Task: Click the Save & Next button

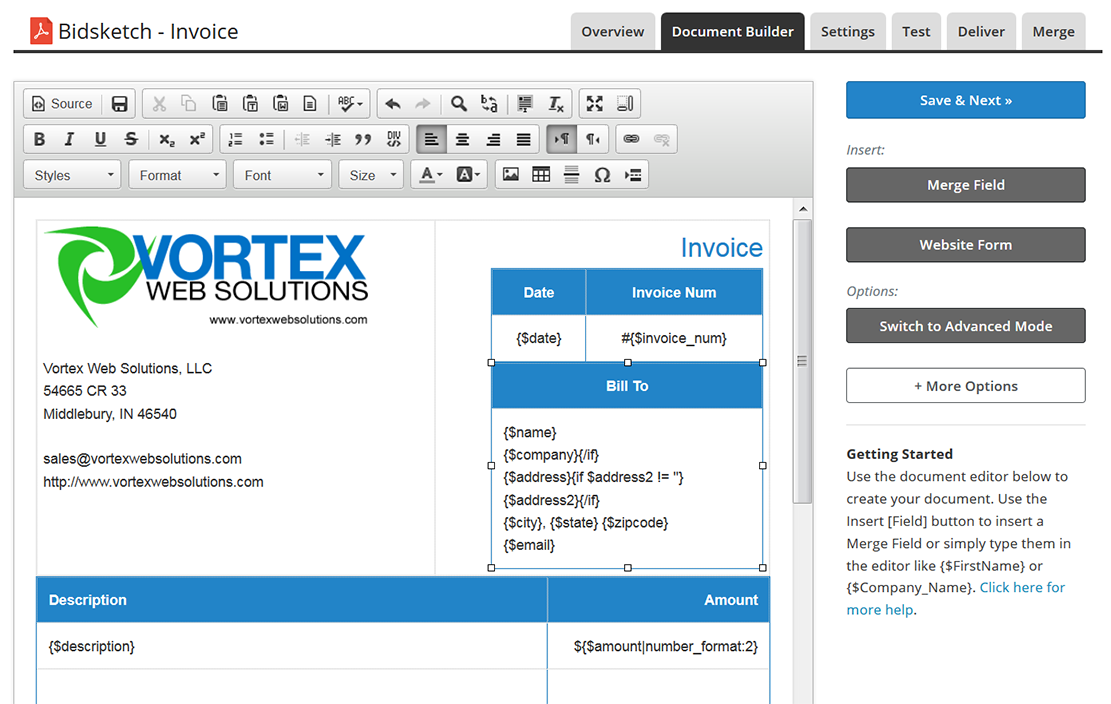Action: (x=965, y=100)
